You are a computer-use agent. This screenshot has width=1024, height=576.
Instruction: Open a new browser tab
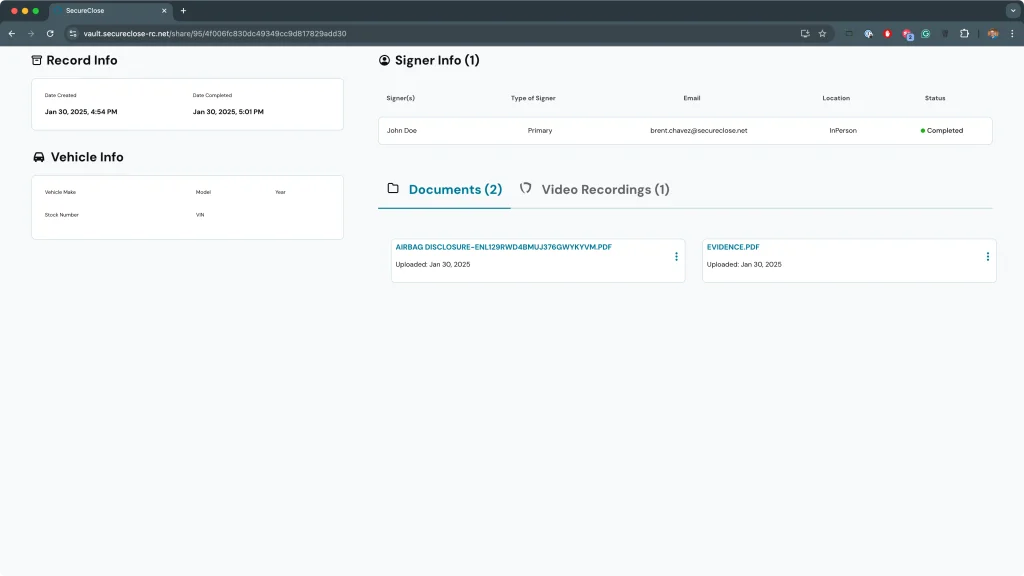point(183,10)
